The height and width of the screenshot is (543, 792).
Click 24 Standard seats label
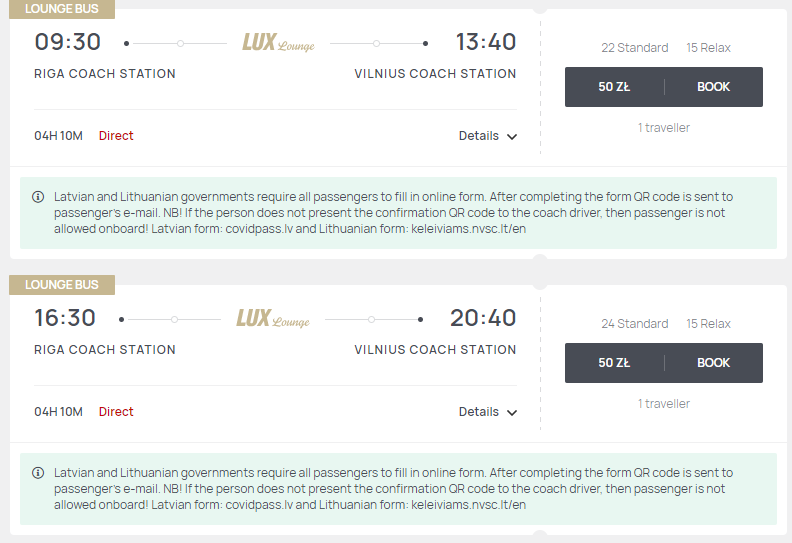[634, 323]
